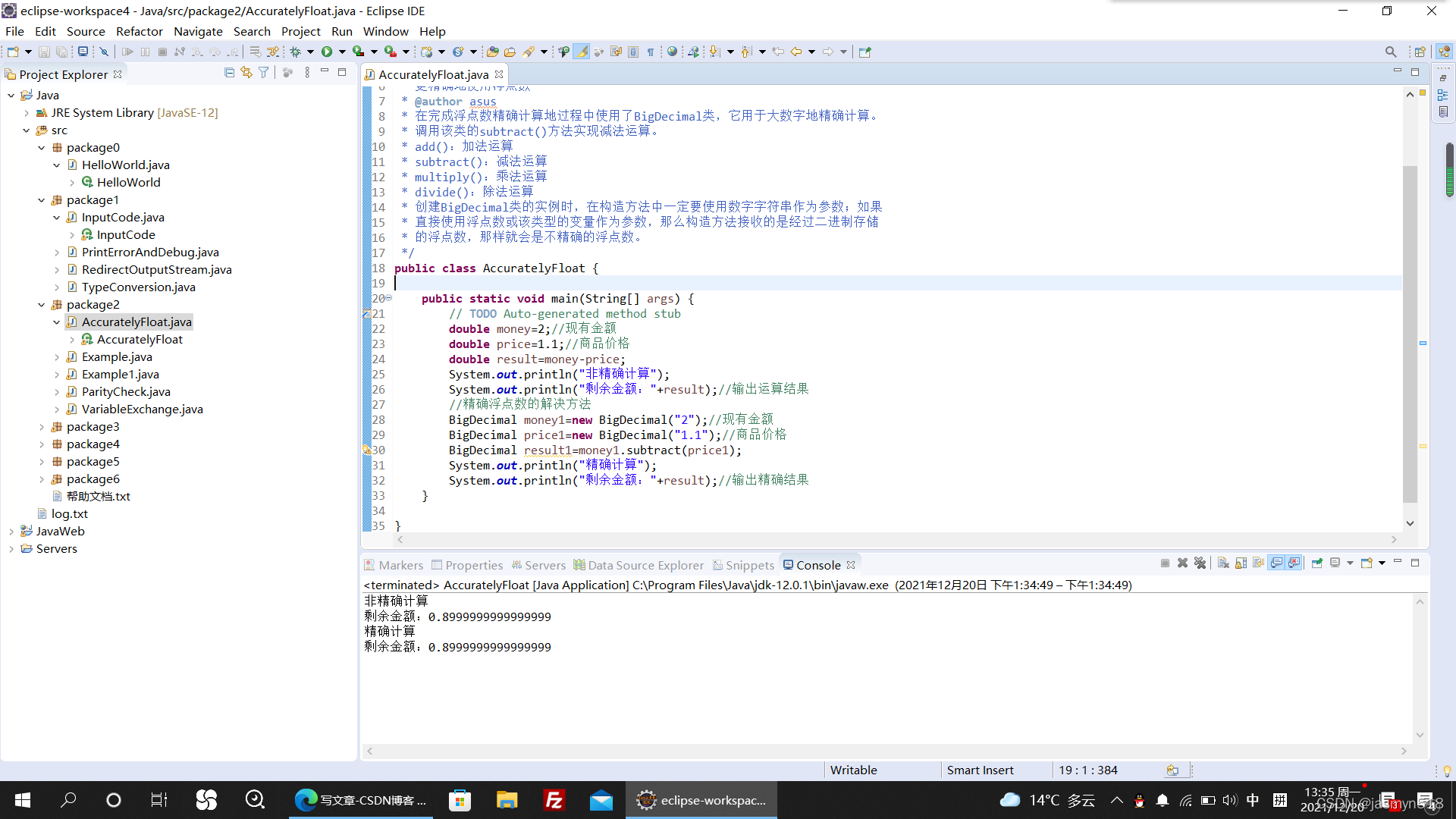Image resolution: width=1456 pixels, height=819 pixels.
Task: Click the New file wizard icon
Action: [13, 52]
